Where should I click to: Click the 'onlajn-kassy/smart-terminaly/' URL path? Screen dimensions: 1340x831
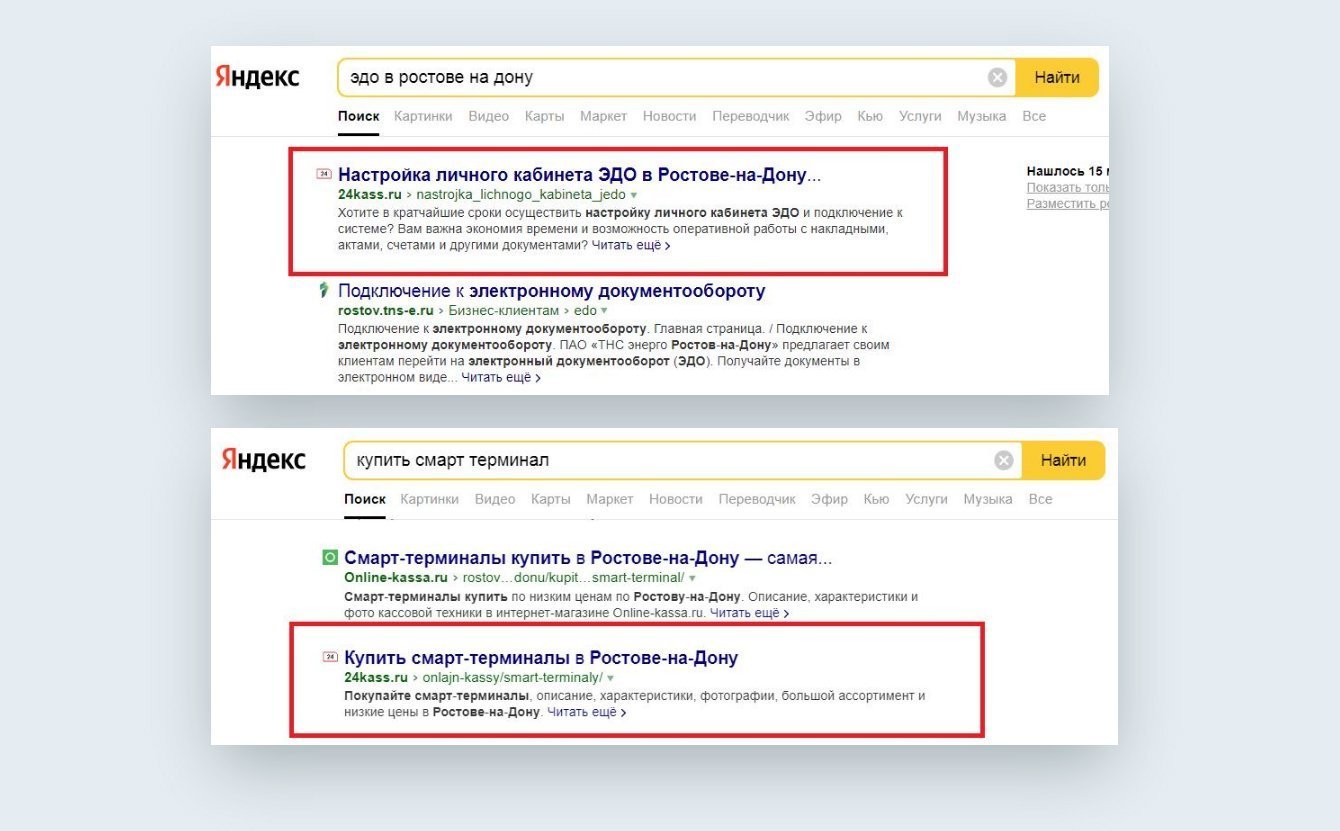pos(513,678)
